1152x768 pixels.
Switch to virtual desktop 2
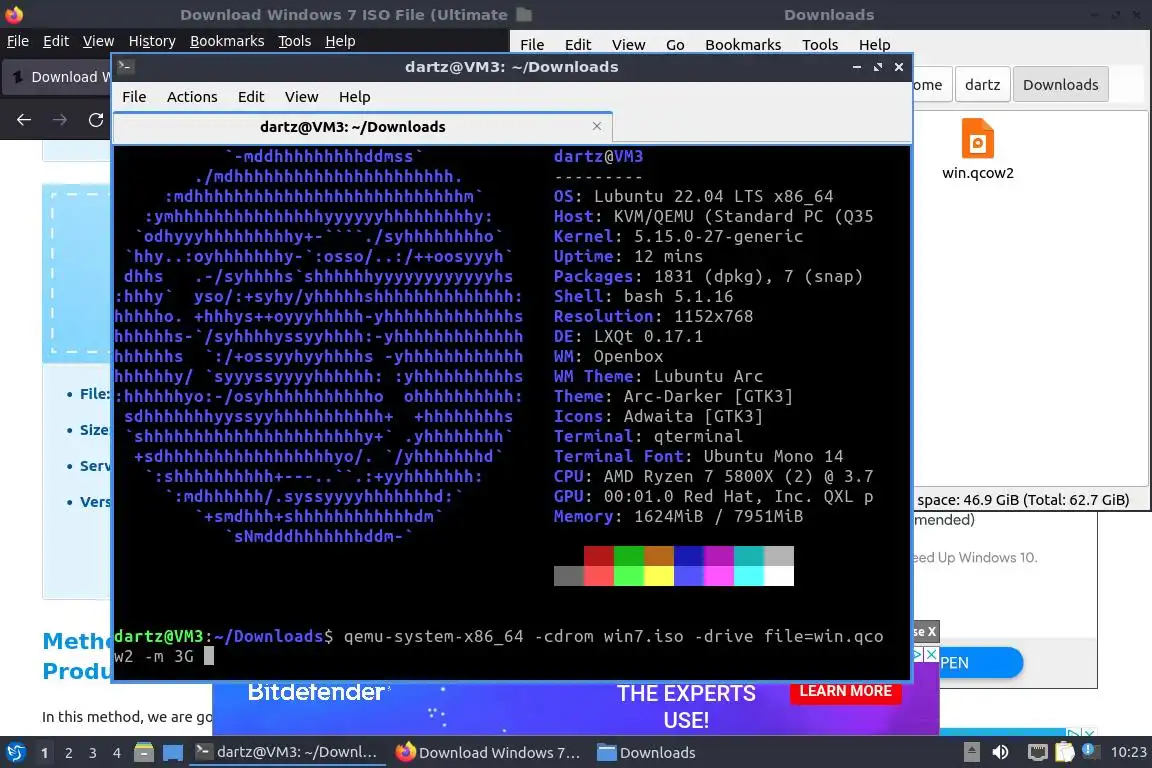click(x=68, y=753)
